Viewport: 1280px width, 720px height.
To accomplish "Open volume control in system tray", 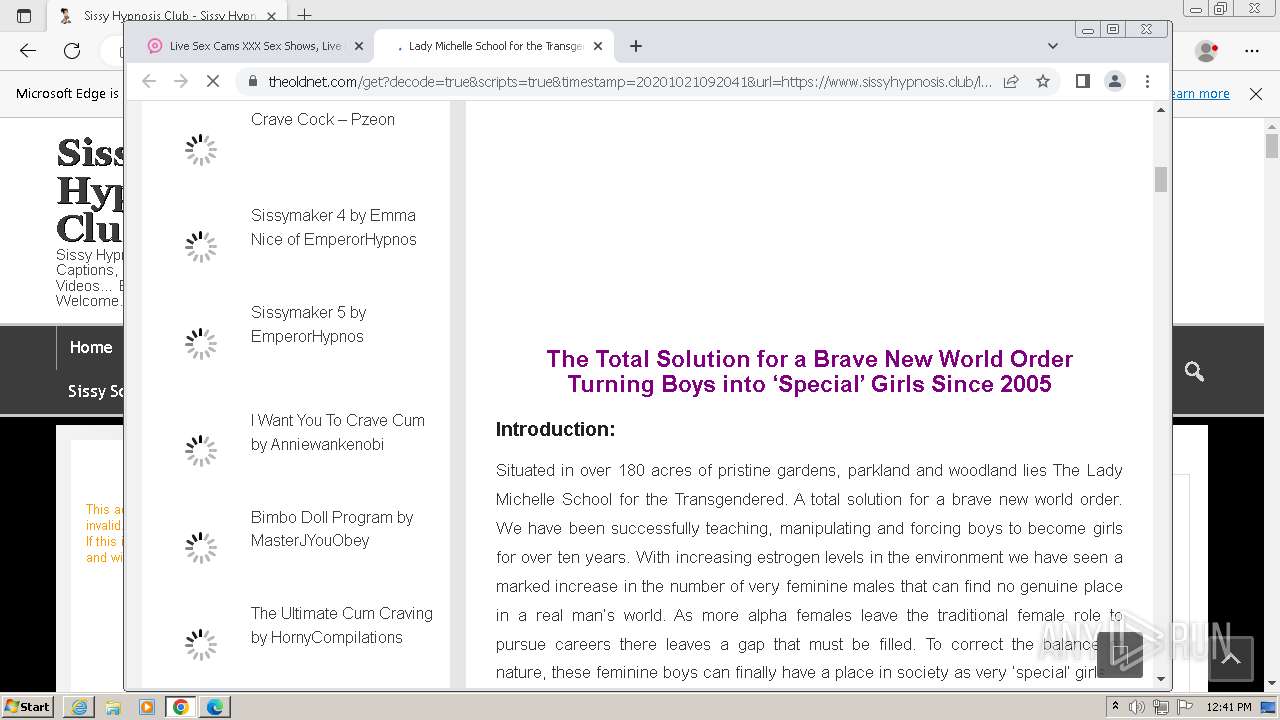I will [x=1137, y=707].
